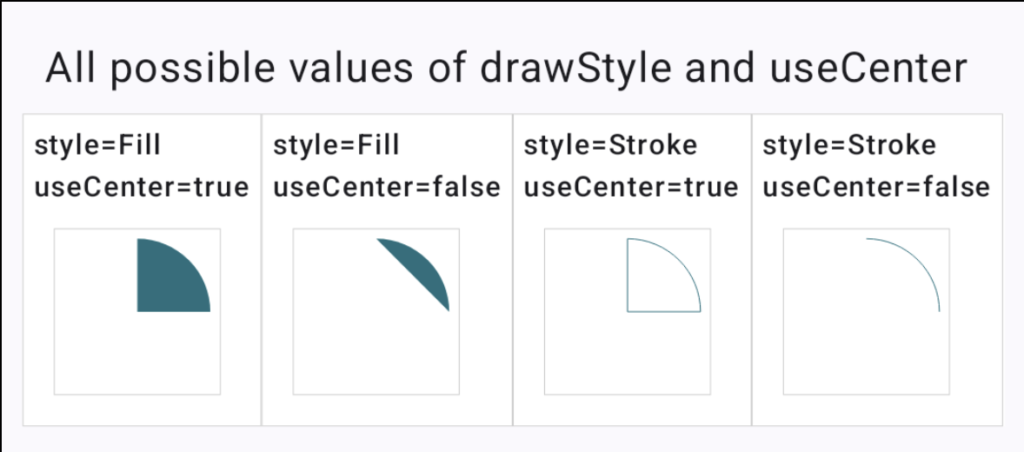Click the heading 'All possible values of drawStyle and useCenter'
The height and width of the screenshot is (452, 1024).
(506, 69)
